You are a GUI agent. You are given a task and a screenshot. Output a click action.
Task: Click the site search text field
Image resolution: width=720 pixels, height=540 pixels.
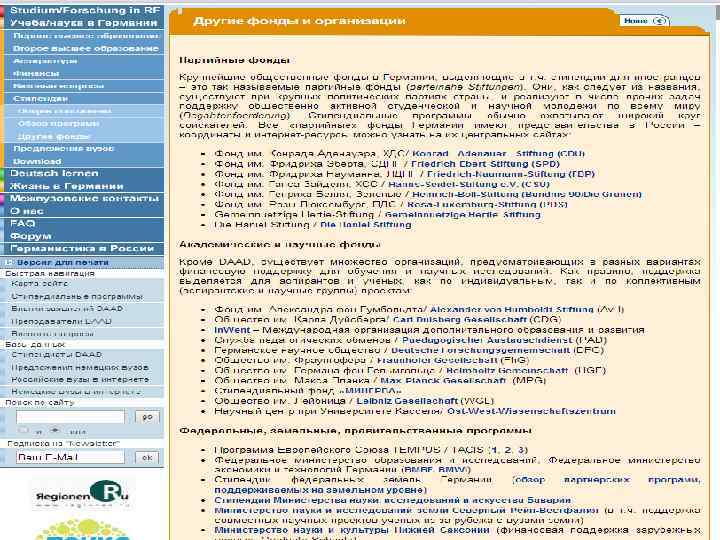70,417
